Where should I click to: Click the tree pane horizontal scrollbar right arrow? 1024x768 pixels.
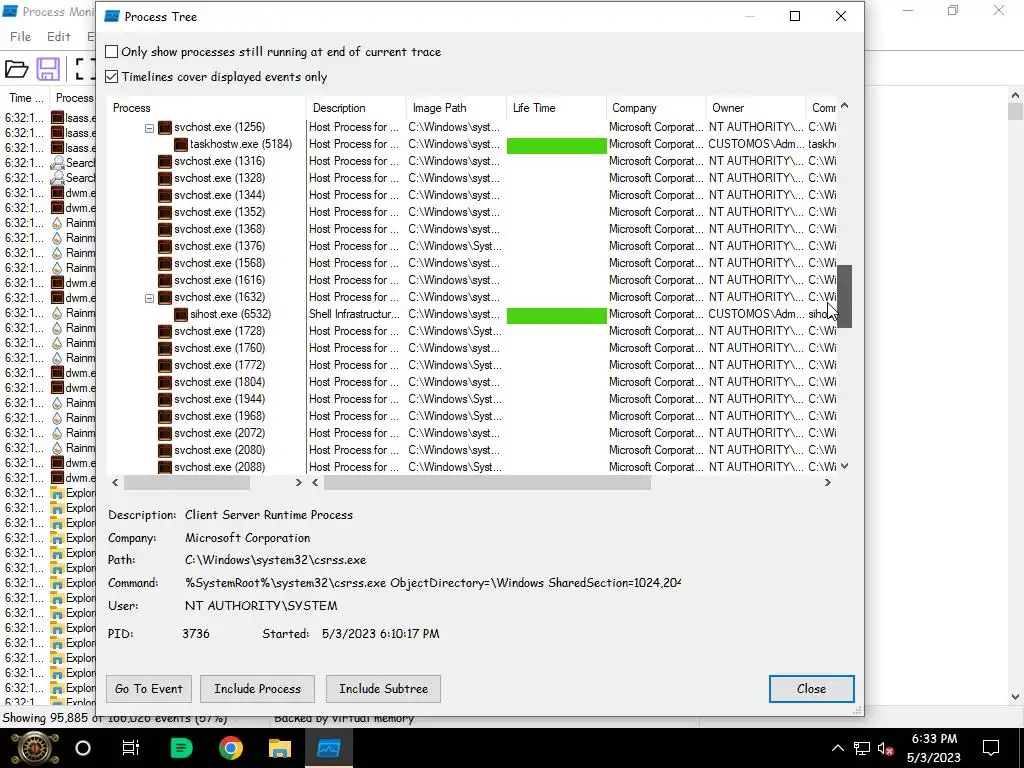pyautogui.click(x=298, y=483)
